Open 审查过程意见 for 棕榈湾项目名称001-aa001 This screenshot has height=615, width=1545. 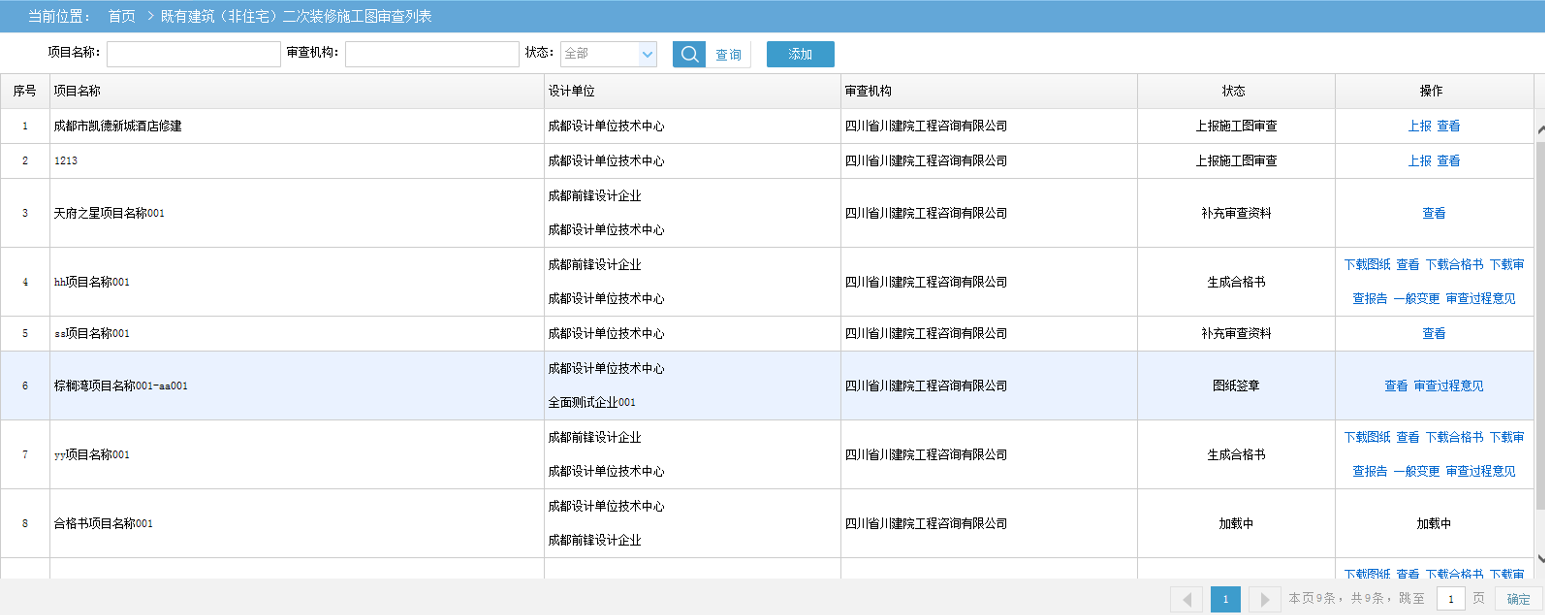point(1448,386)
